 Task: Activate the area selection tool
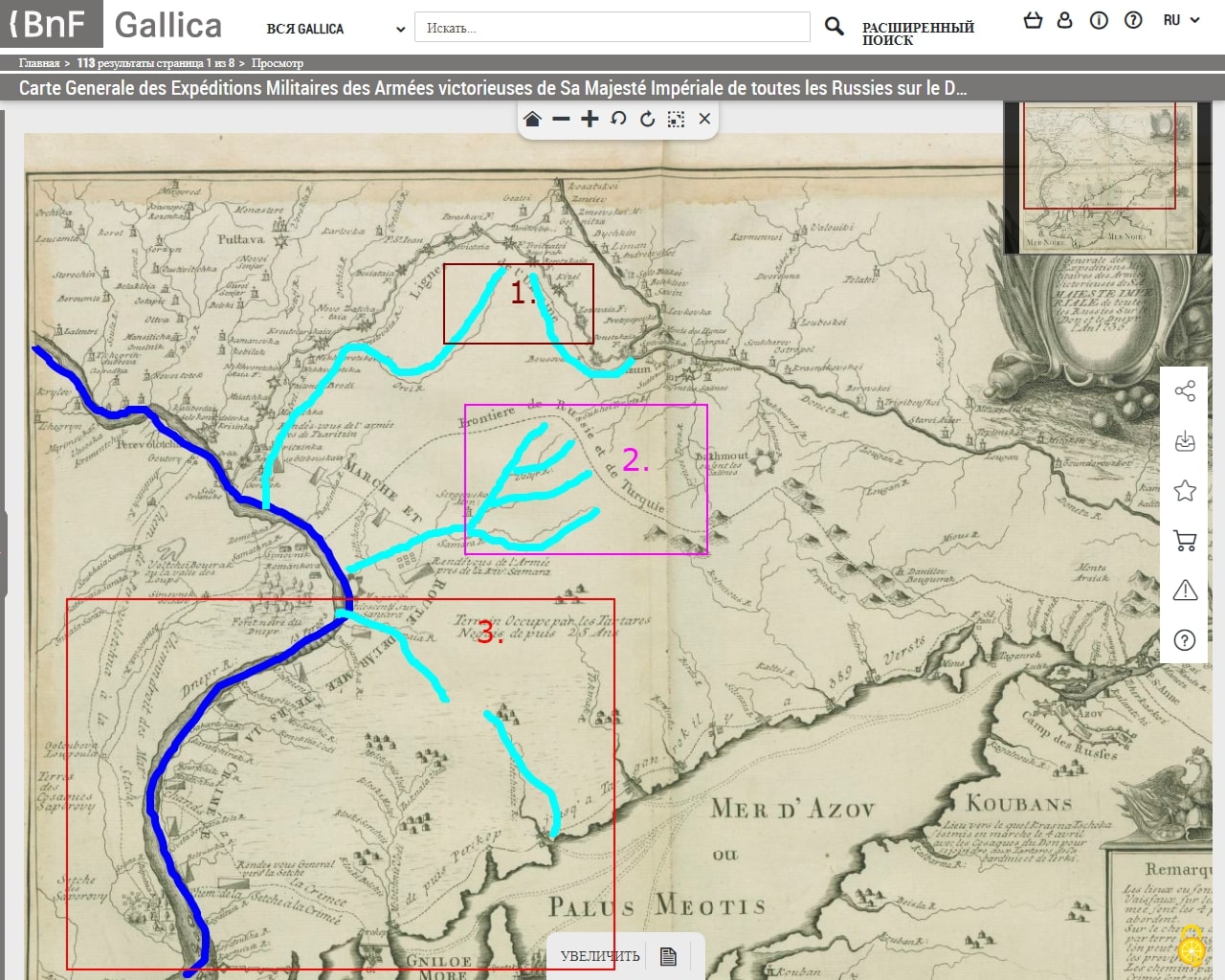tap(677, 119)
